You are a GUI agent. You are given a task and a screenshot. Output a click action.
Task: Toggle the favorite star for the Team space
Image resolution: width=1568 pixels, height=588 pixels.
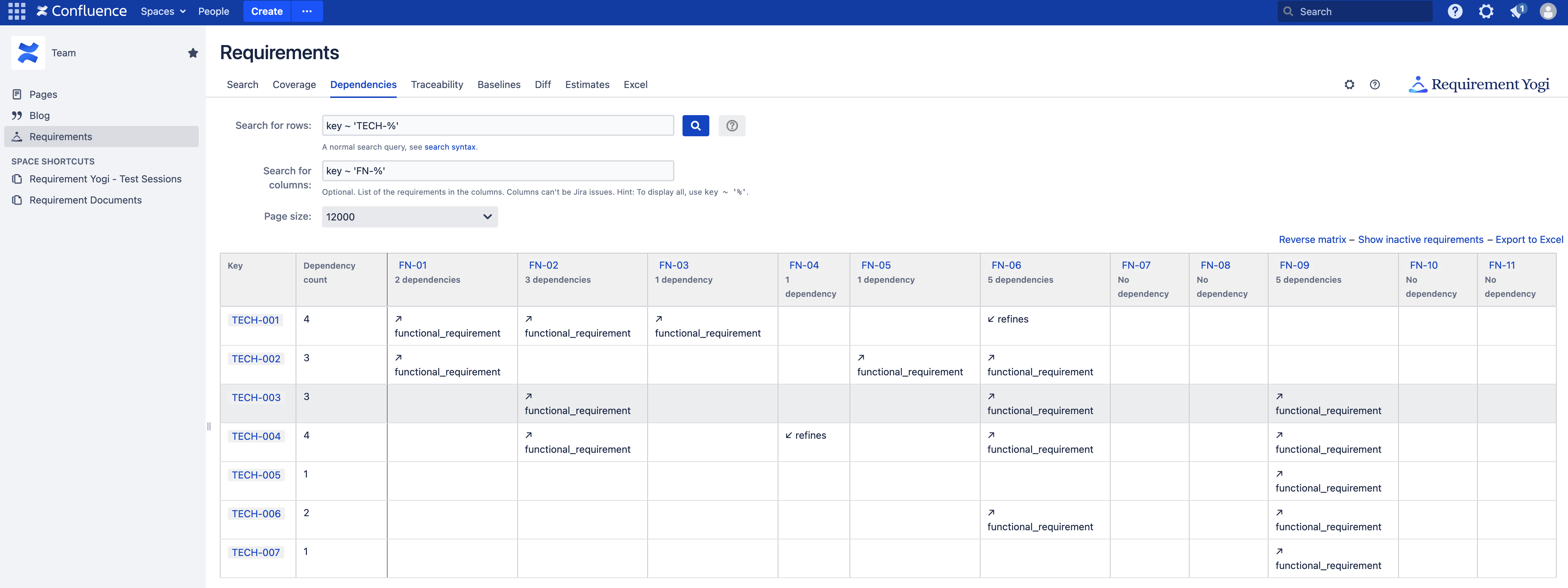tap(193, 53)
